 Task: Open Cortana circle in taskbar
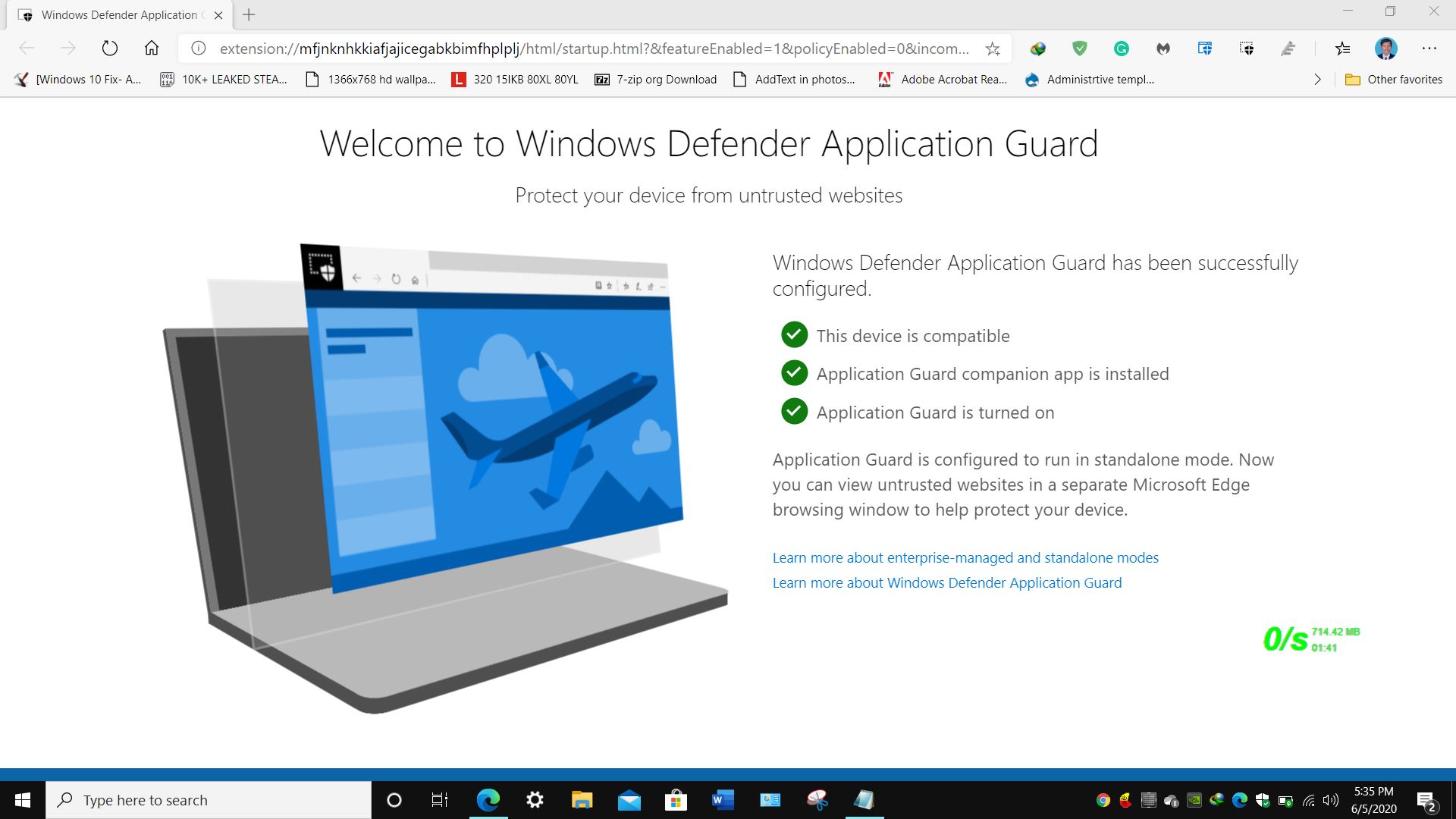[394, 800]
